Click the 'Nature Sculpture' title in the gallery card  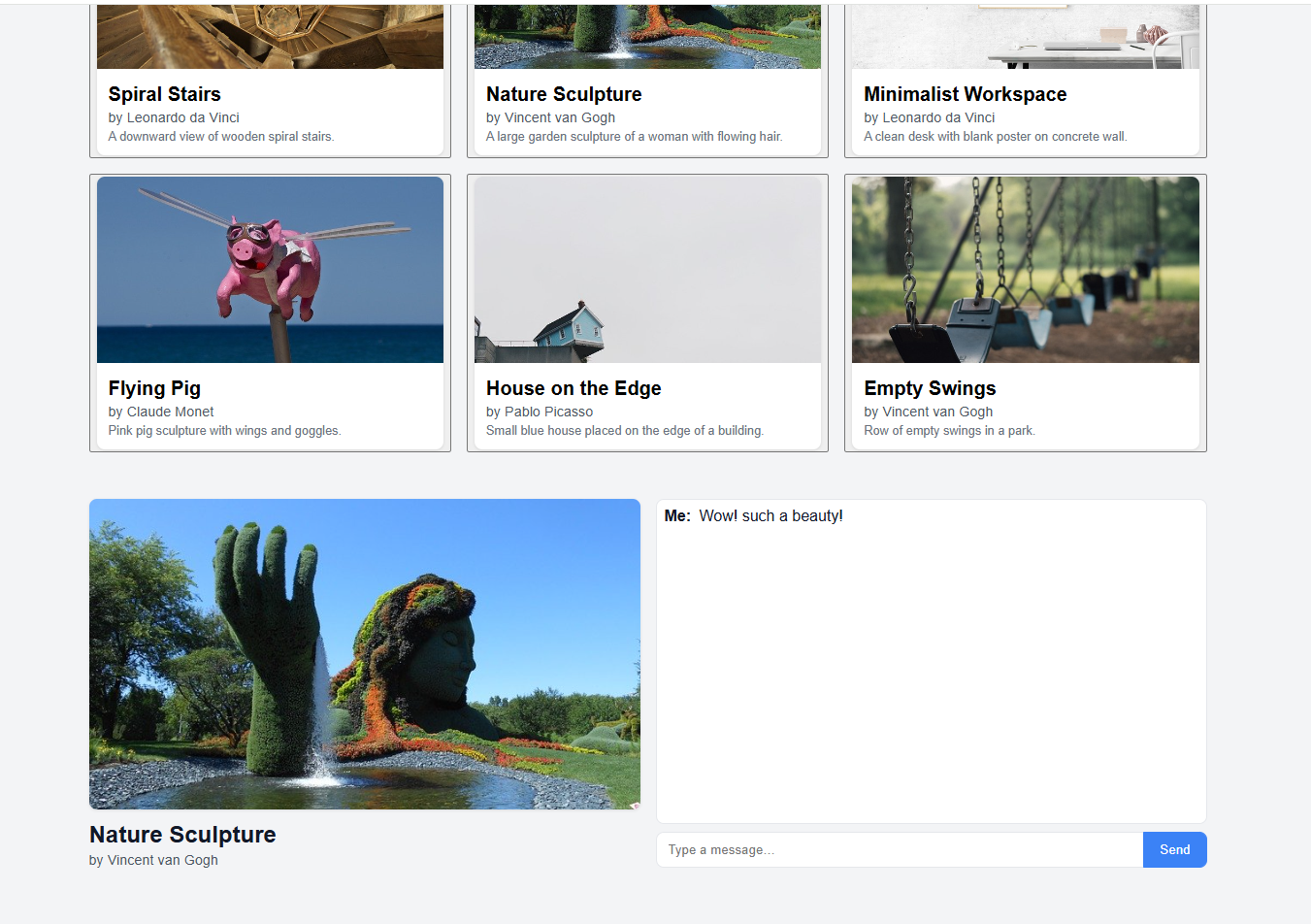point(564,94)
